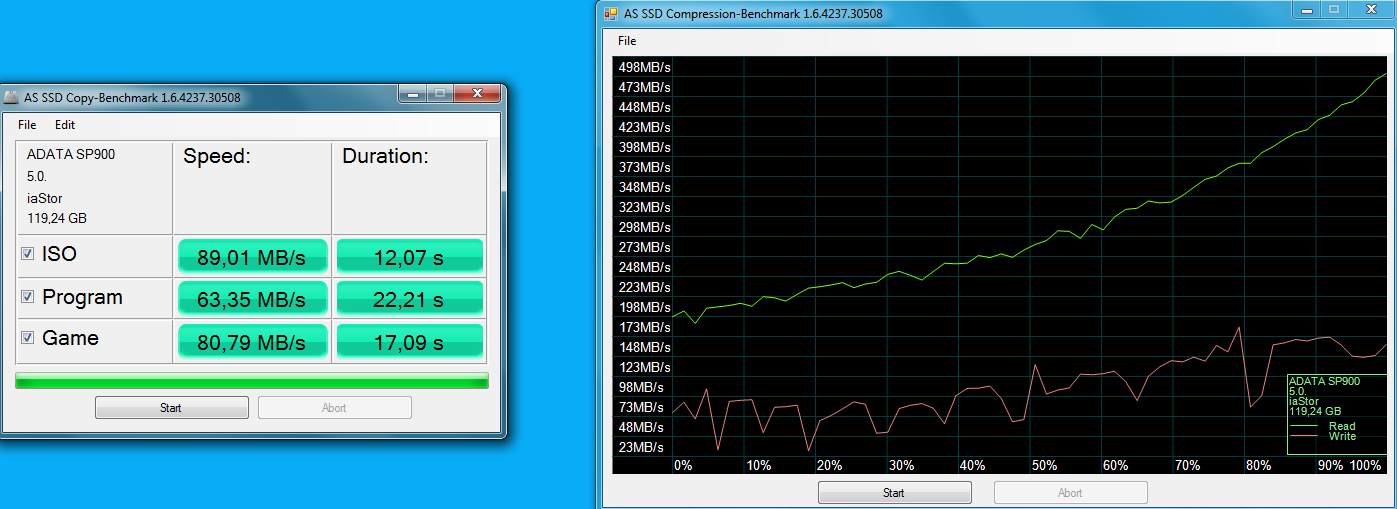Click the Duration: column header
Screen dimensions: 1397x509
pyautogui.click(x=385, y=157)
